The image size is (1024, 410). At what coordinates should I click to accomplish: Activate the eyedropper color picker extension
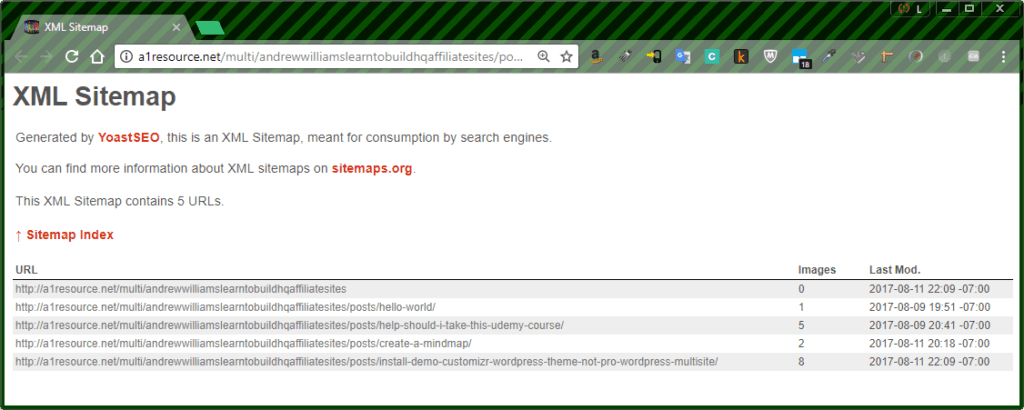[x=828, y=57]
